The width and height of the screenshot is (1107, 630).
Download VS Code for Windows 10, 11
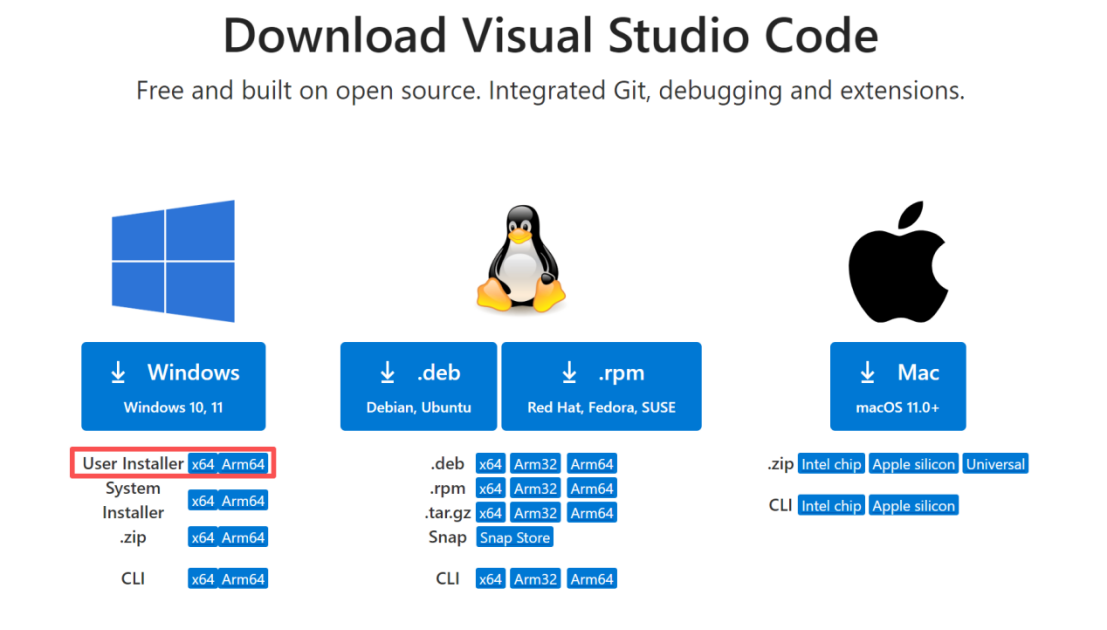coord(173,386)
